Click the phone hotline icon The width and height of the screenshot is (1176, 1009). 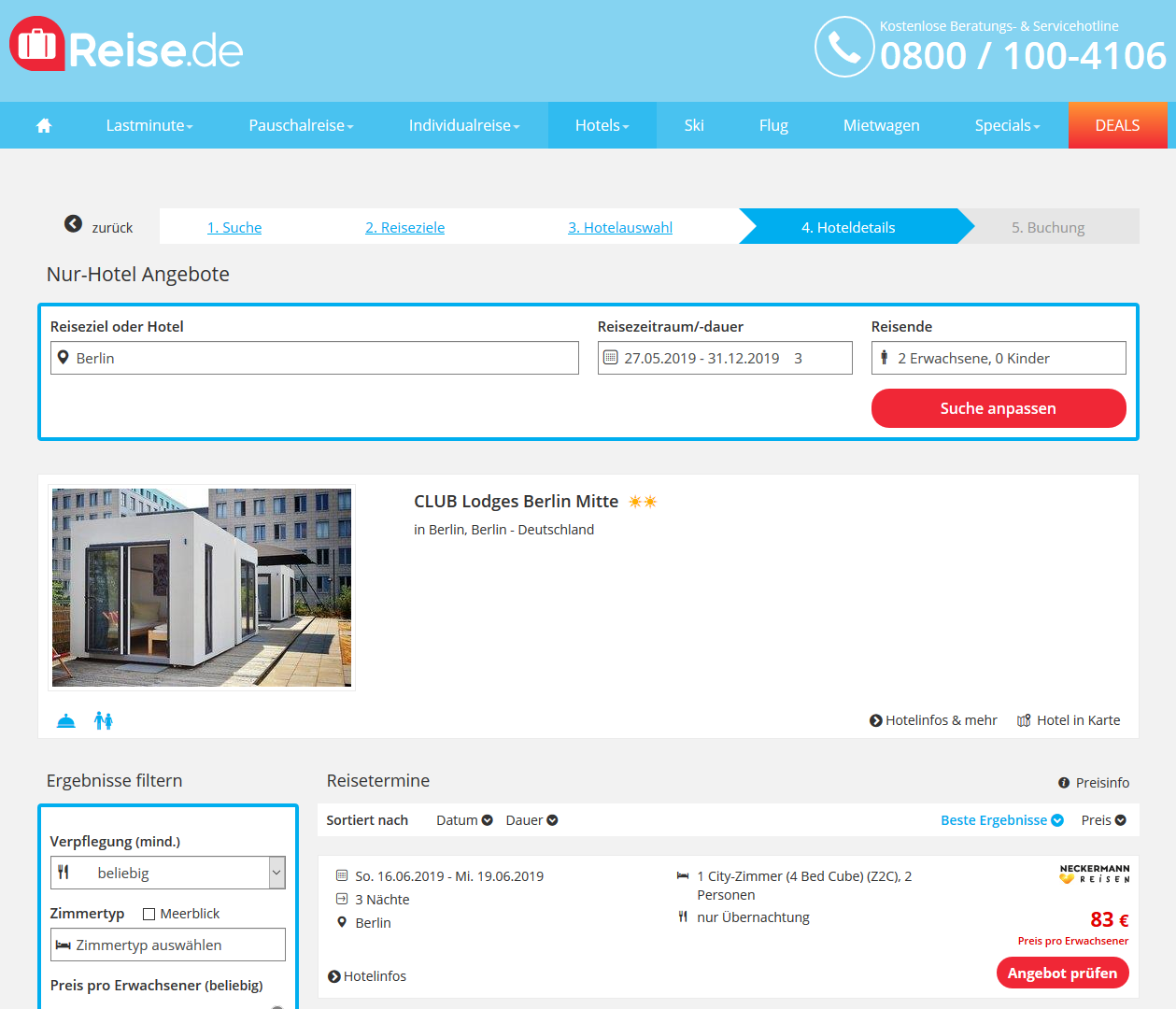(x=844, y=47)
